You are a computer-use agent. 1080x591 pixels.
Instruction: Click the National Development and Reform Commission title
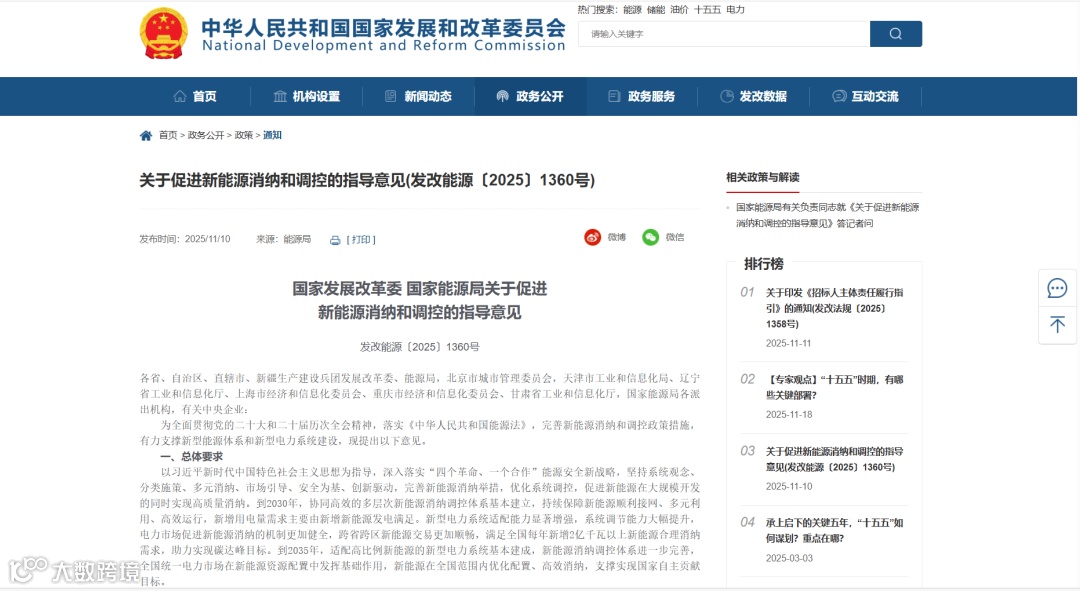384,45
